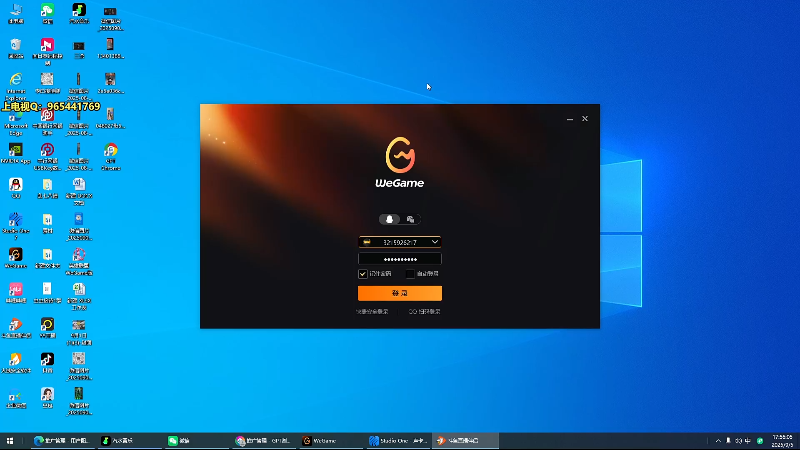Switch to the green-black icon taskbar item
This screenshot has height=450, width=800.
(x=129, y=441)
